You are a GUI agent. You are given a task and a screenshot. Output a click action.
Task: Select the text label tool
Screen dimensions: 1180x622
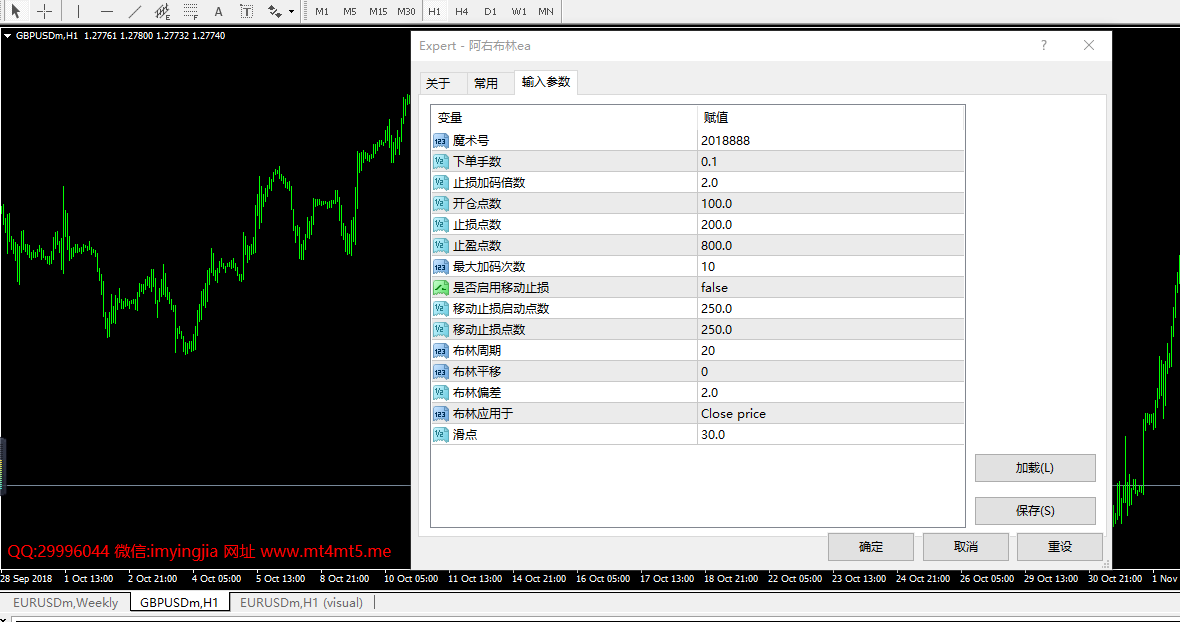(x=247, y=11)
